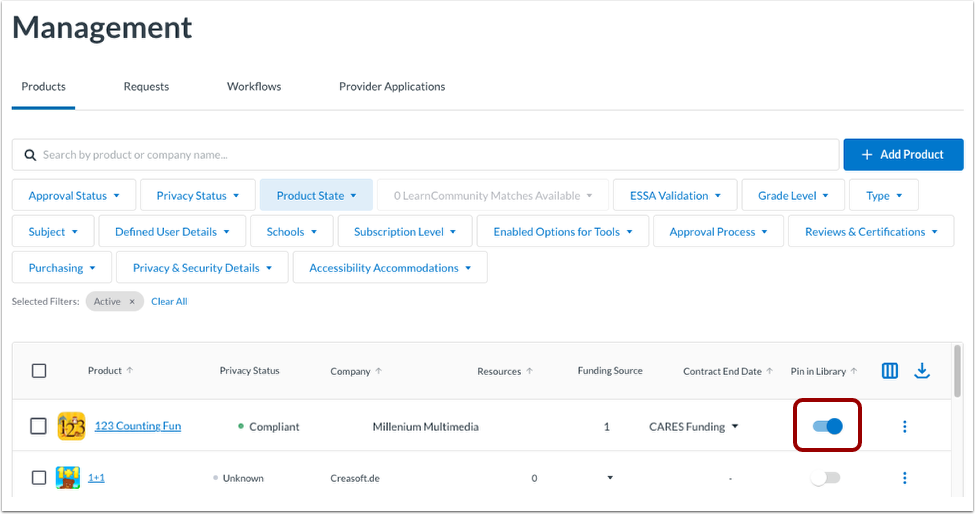975x514 pixels.
Task: Open column chooser icon in table header
Action: 890,371
